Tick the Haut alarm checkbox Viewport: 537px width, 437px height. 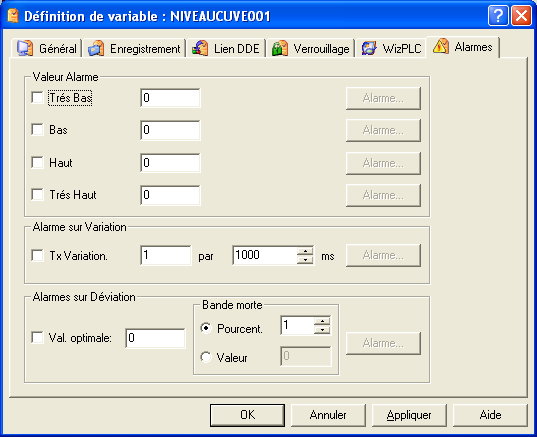tap(37, 162)
